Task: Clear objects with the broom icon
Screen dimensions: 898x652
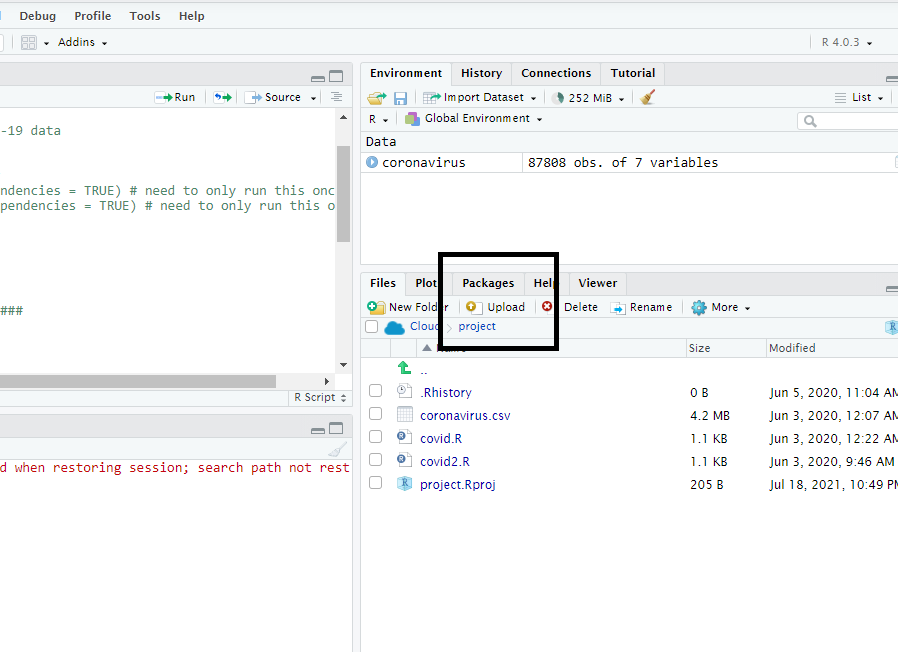Action: tap(645, 97)
